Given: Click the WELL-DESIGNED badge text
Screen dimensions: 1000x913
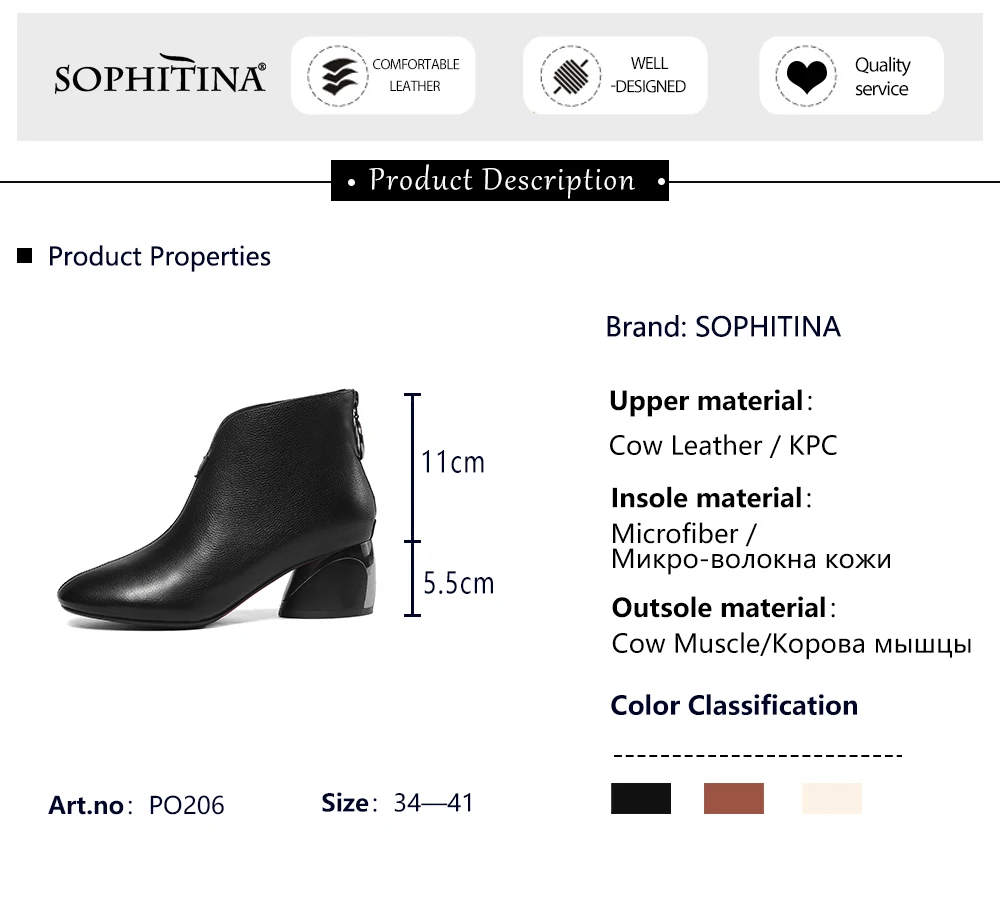Looking at the screenshot, I should [x=649, y=75].
